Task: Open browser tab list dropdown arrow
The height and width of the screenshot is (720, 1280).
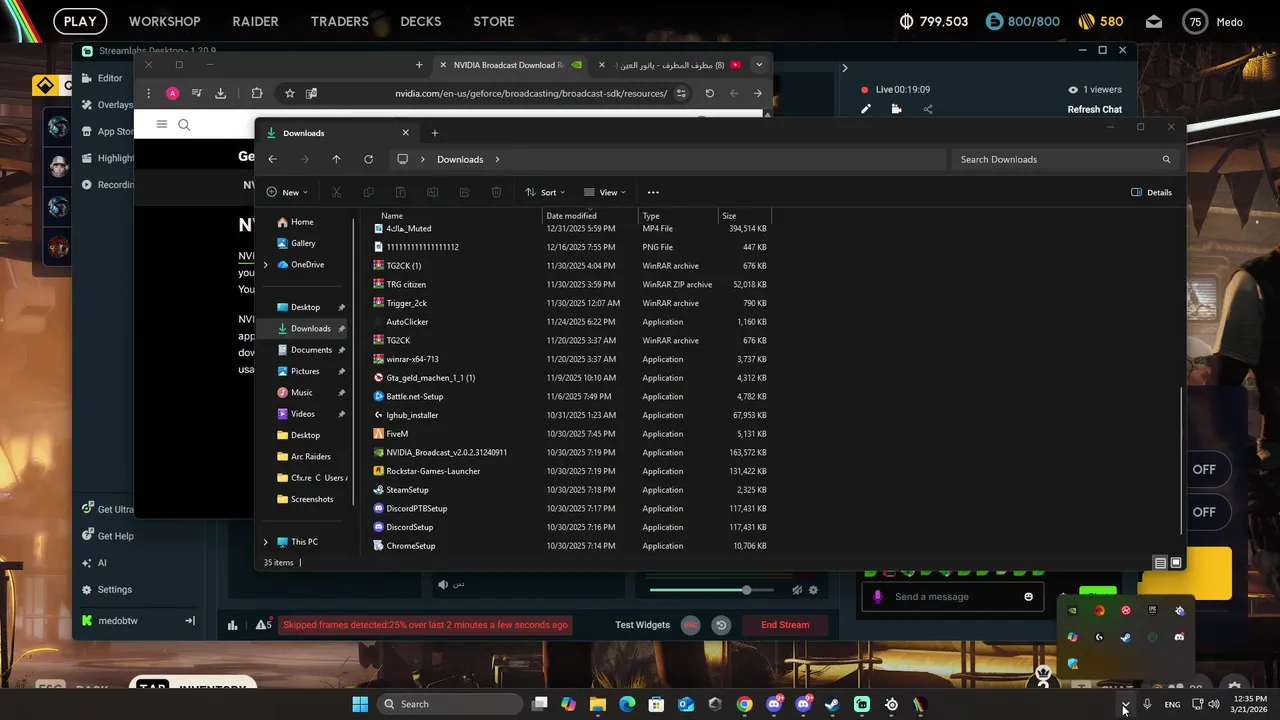Action: coord(759,65)
